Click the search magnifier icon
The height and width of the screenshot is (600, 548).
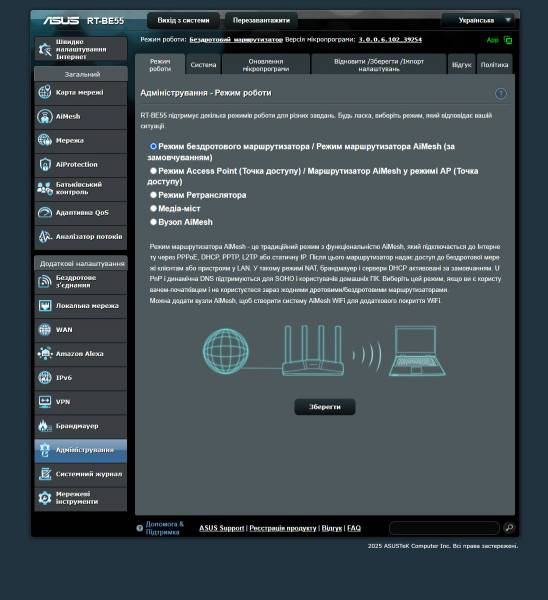tap(509, 528)
